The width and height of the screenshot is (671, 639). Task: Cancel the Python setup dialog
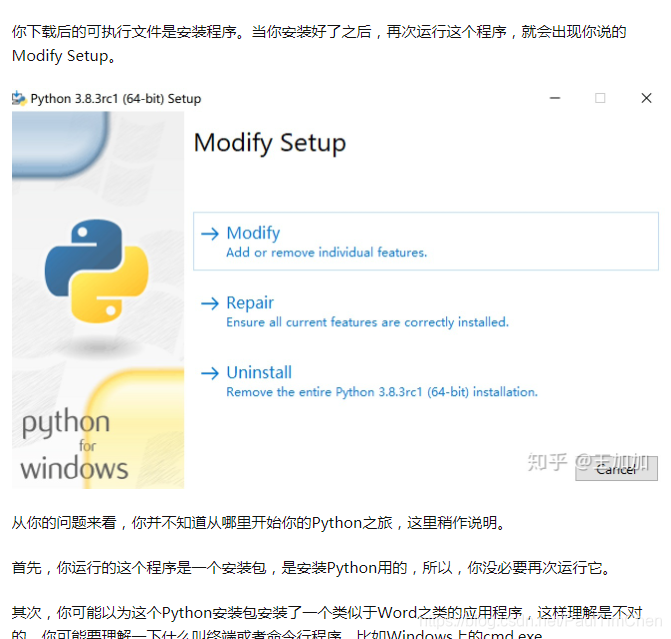coord(616,469)
